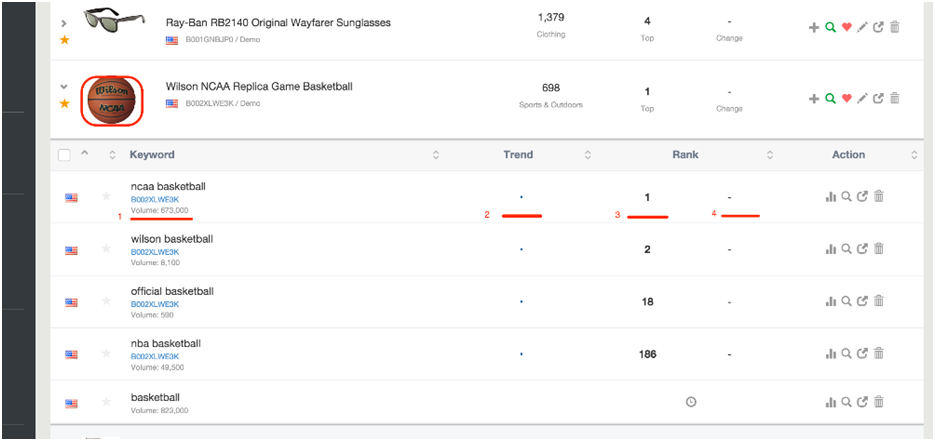The image size is (935, 441).
Task: Star the basketball keyword
Action: [106, 402]
